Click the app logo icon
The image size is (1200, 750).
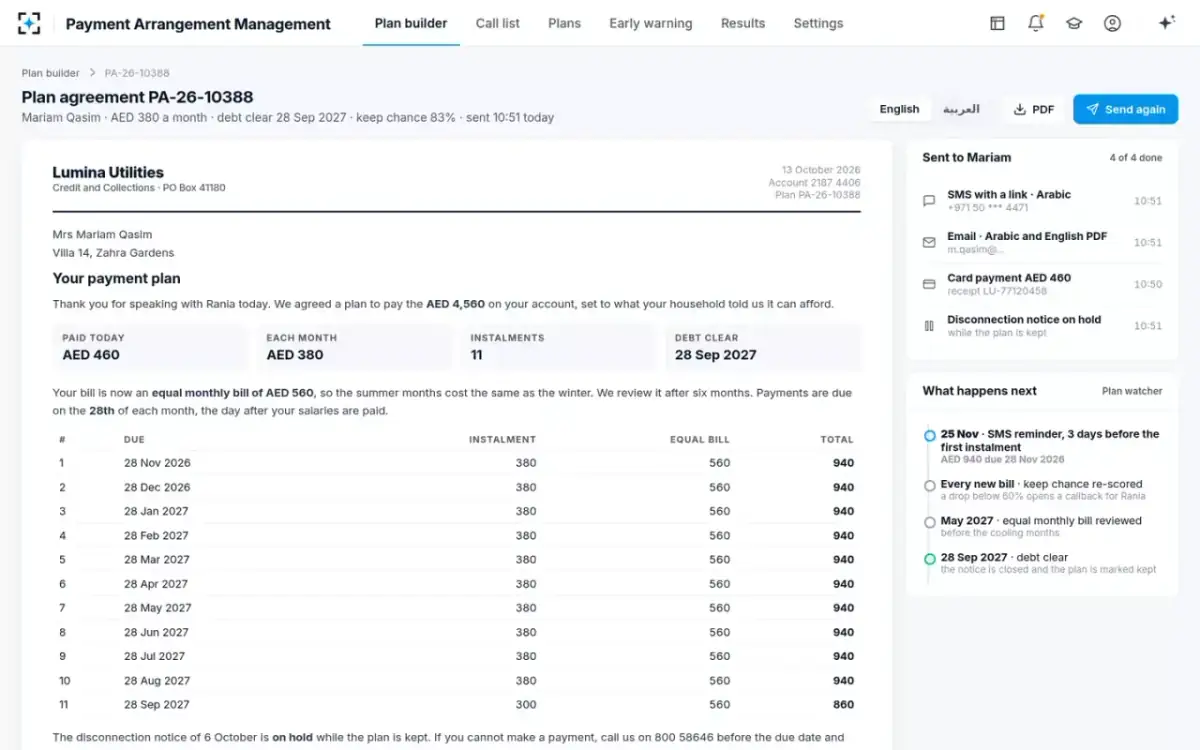[29, 23]
